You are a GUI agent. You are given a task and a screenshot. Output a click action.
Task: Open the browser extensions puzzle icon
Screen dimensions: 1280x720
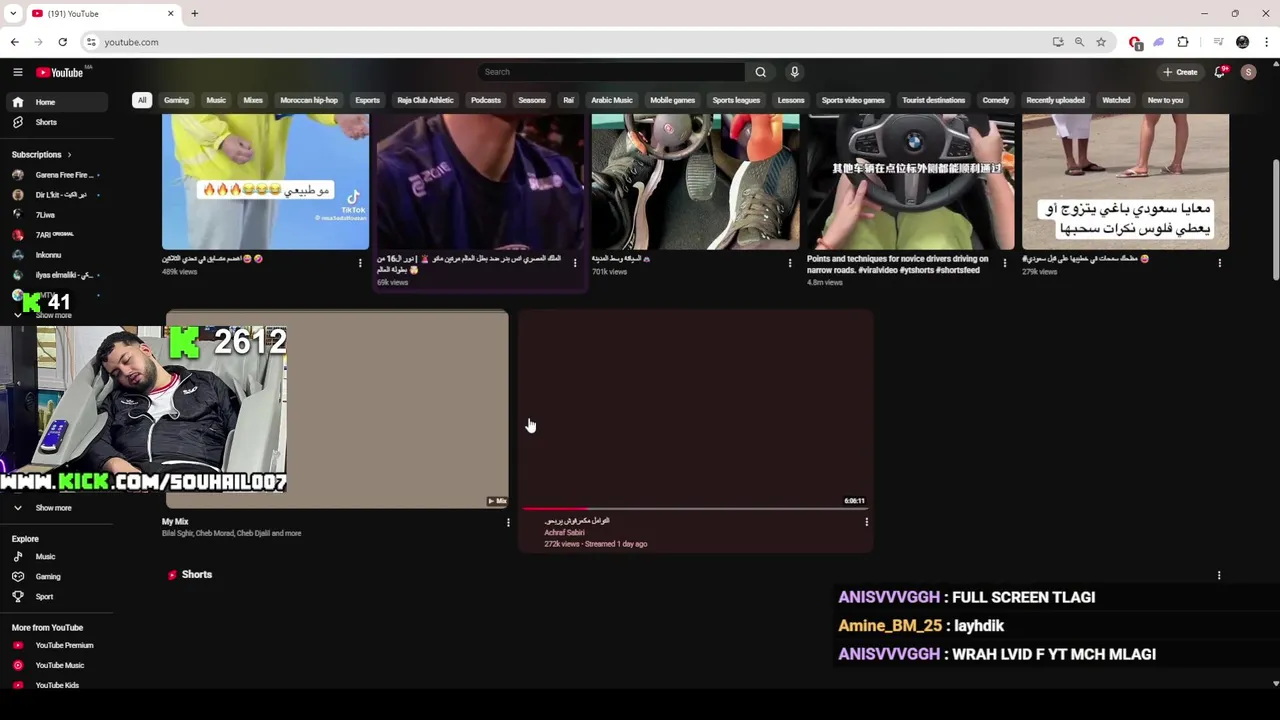point(1183,42)
